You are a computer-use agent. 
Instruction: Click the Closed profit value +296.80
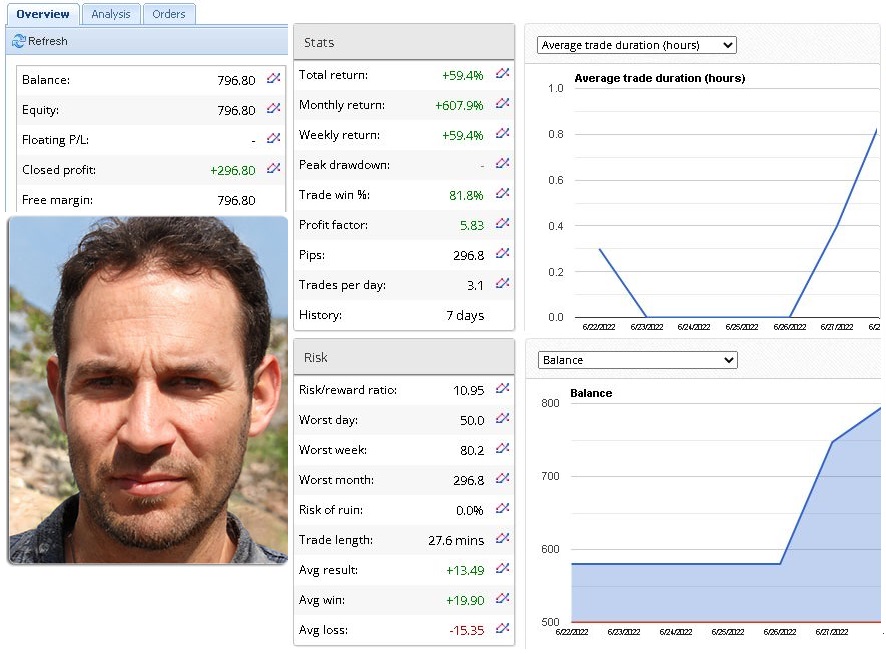233,170
